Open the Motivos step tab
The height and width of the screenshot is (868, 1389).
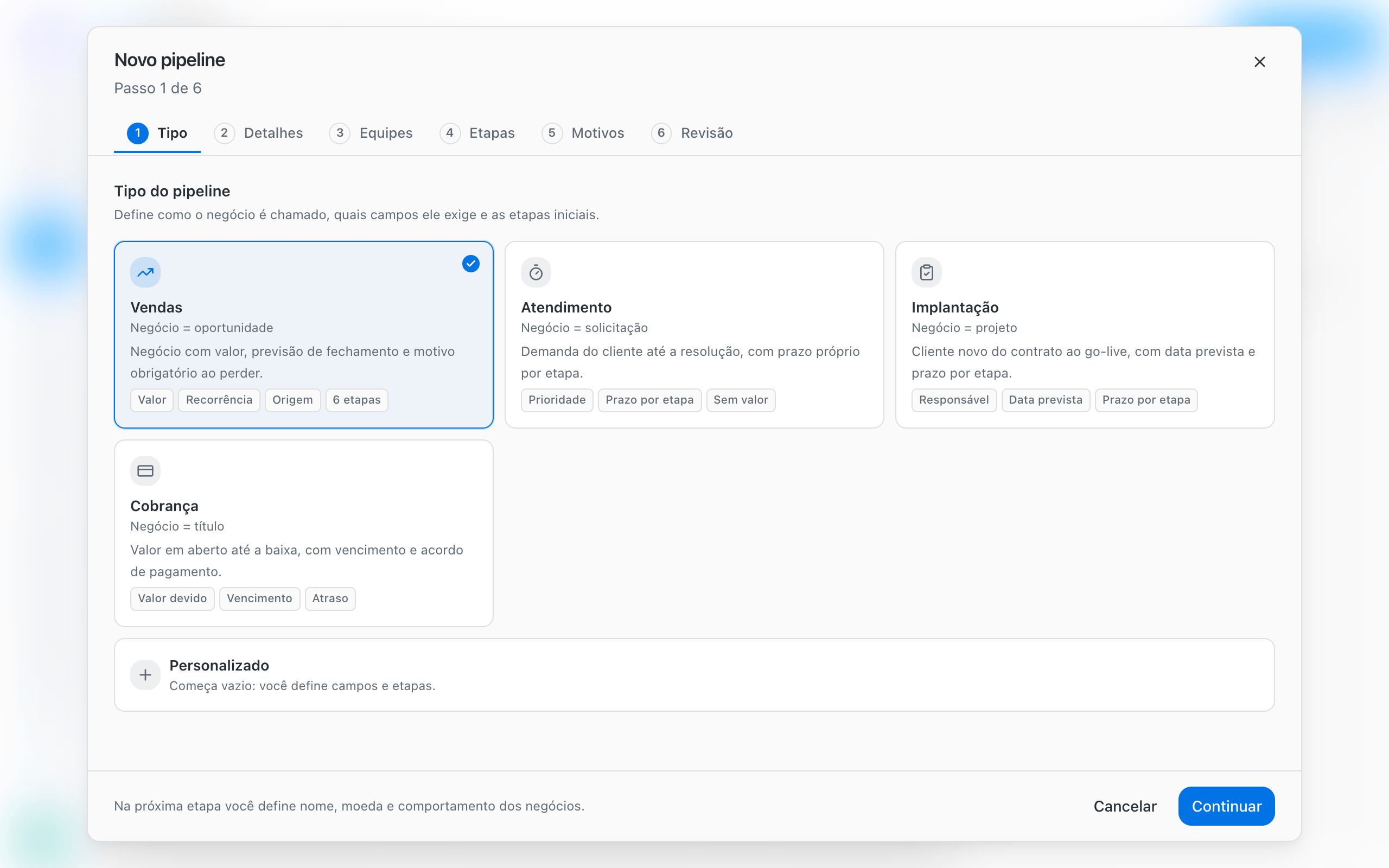click(583, 133)
